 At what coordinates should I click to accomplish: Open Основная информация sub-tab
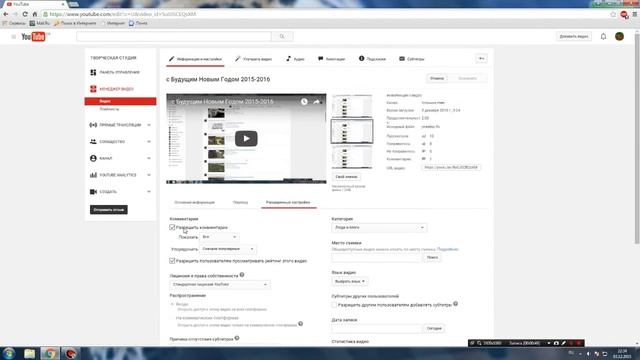pos(195,202)
